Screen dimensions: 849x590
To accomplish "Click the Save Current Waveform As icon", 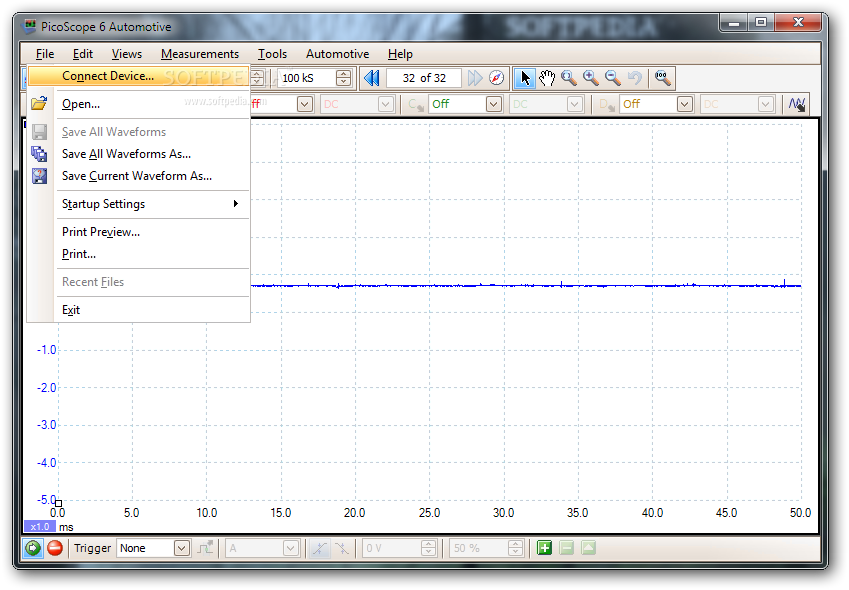I will 39,176.
